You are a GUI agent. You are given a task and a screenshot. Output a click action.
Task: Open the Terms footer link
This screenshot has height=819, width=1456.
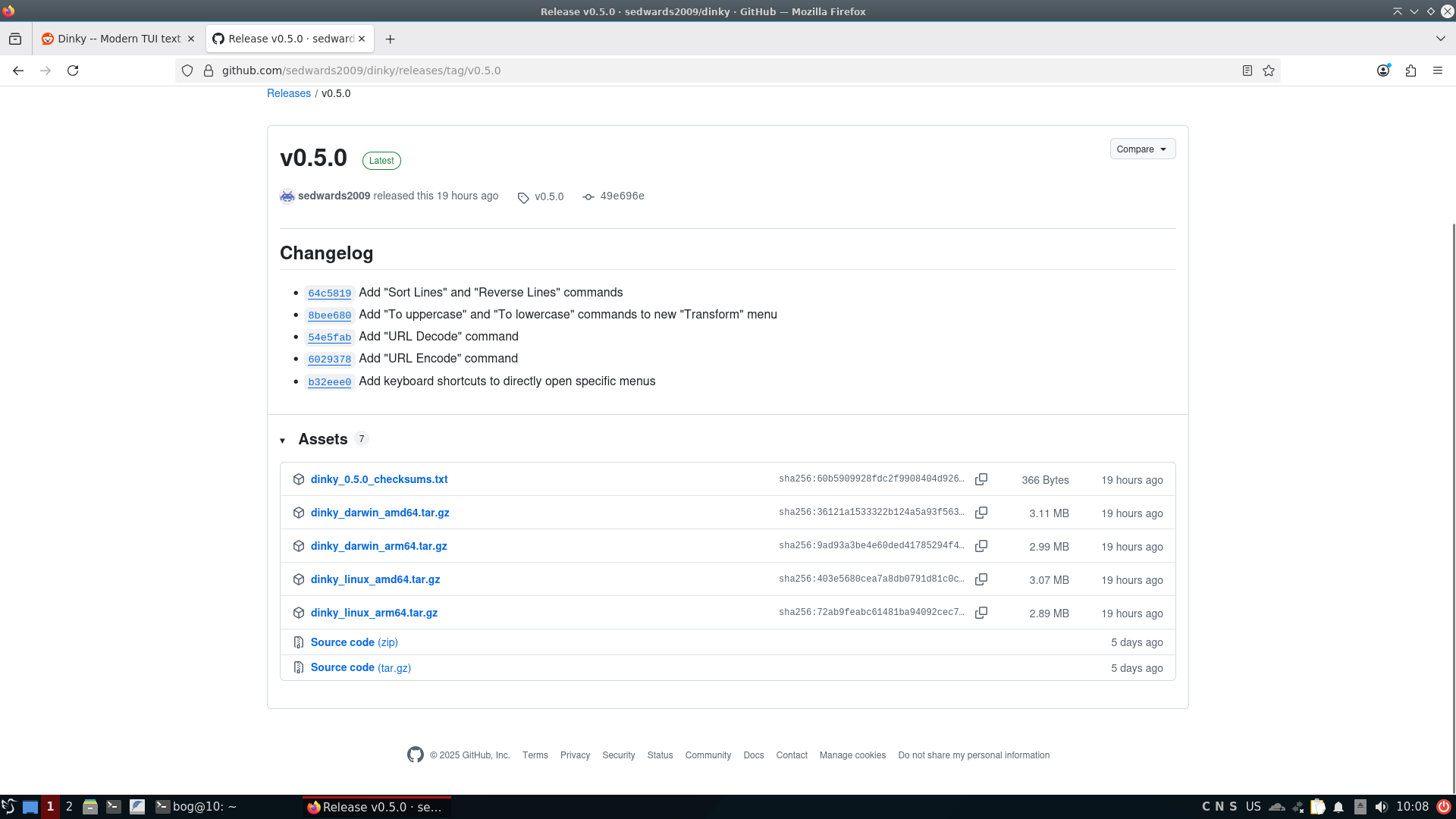pyautogui.click(x=535, y=755)
